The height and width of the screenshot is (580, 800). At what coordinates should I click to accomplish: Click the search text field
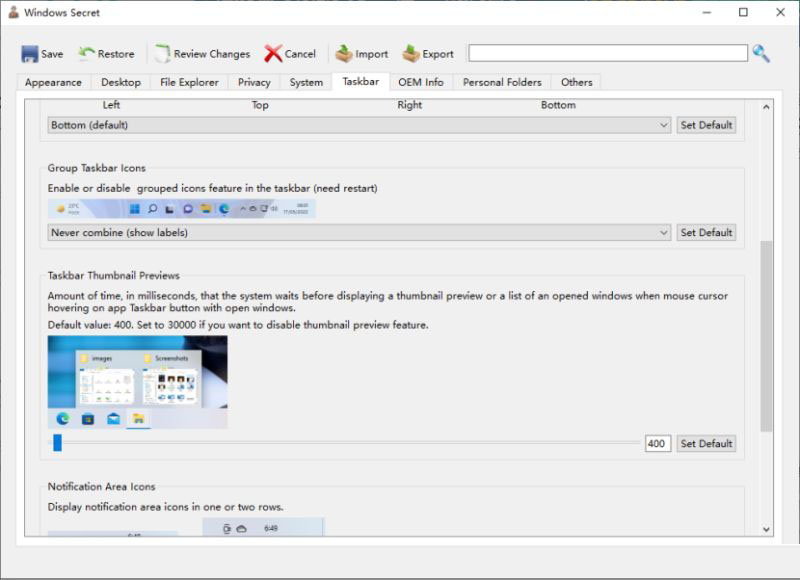[x=608, y=53]
